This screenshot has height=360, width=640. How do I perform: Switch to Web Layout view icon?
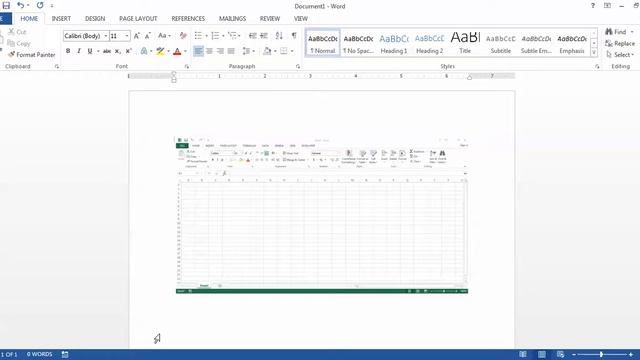point(560,354)
